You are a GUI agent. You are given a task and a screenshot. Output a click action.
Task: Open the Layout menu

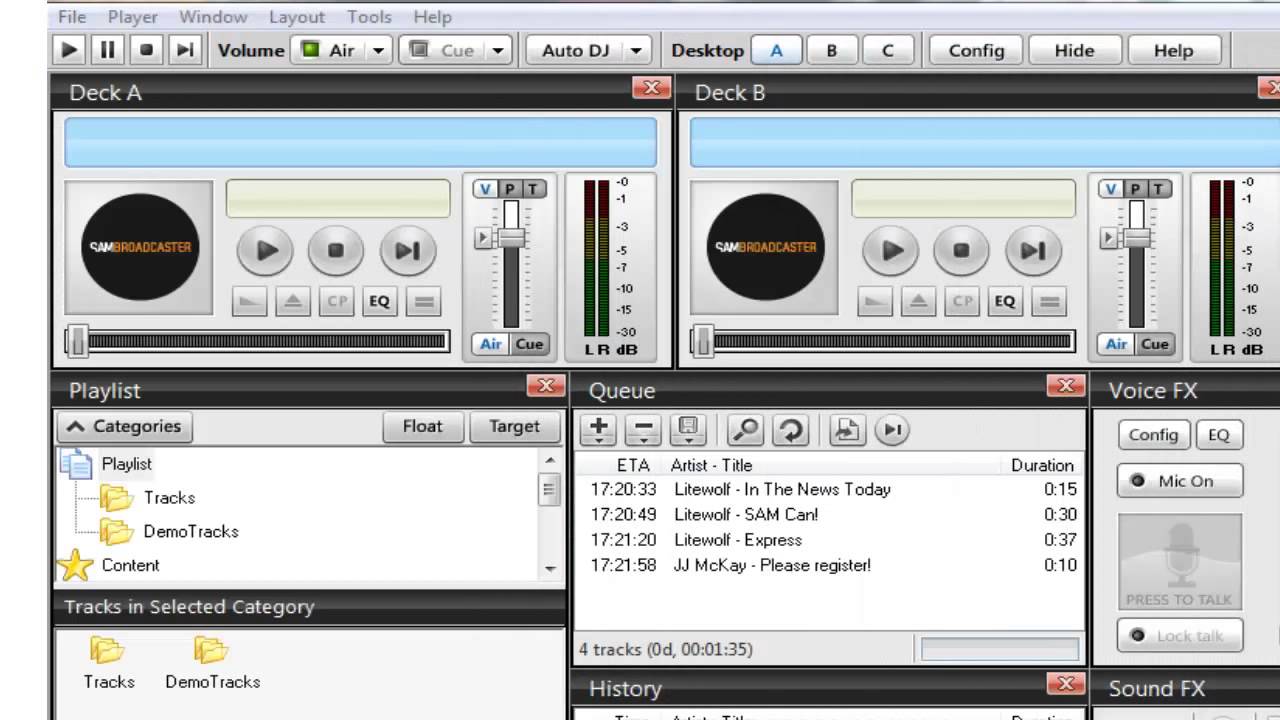(x=297, y=17)
